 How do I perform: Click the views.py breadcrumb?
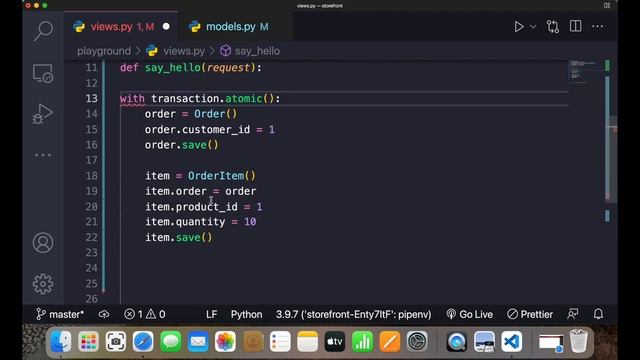click(184, 51)
